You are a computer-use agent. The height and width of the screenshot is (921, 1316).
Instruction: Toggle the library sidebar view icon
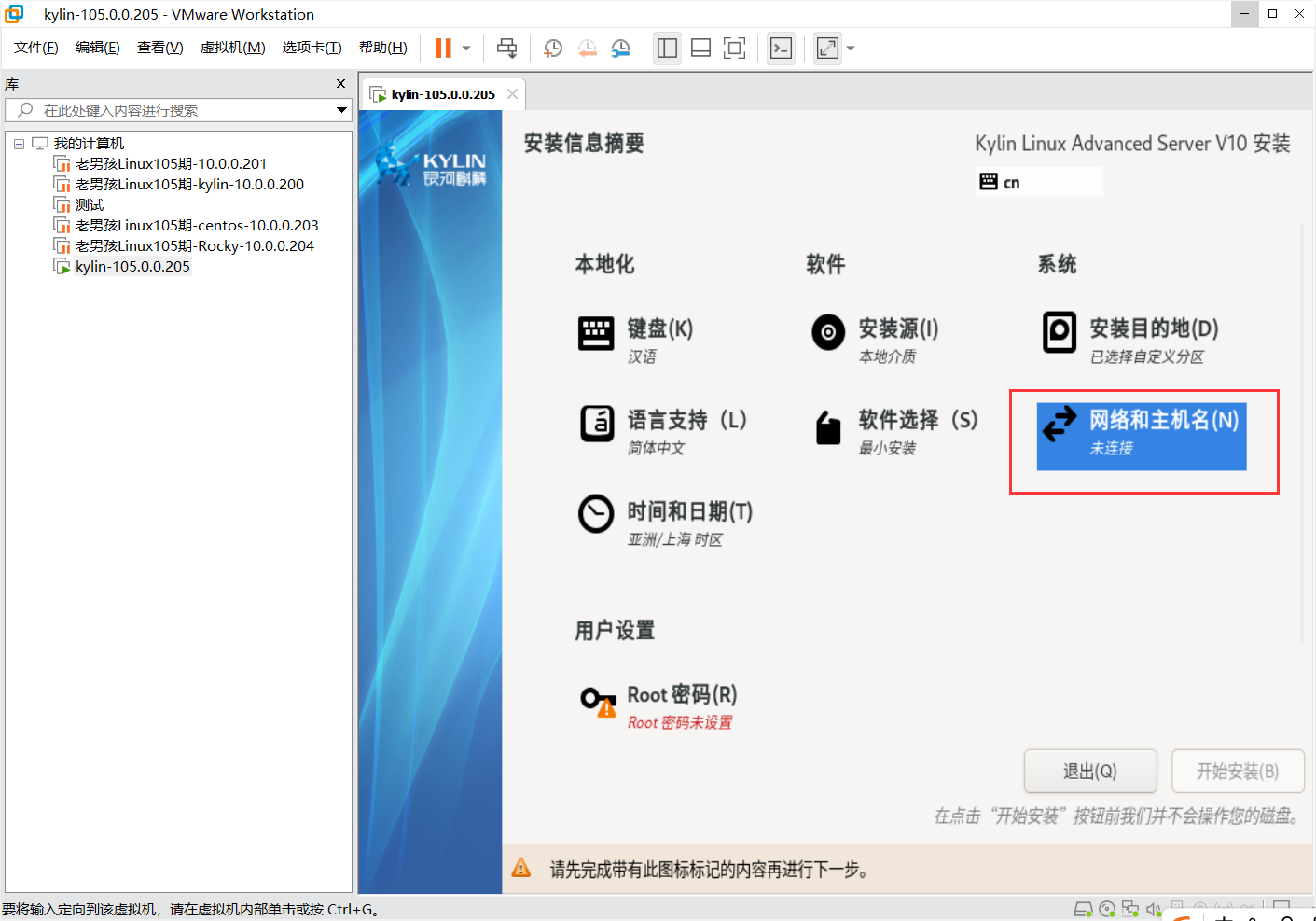(x=667, y=49)
